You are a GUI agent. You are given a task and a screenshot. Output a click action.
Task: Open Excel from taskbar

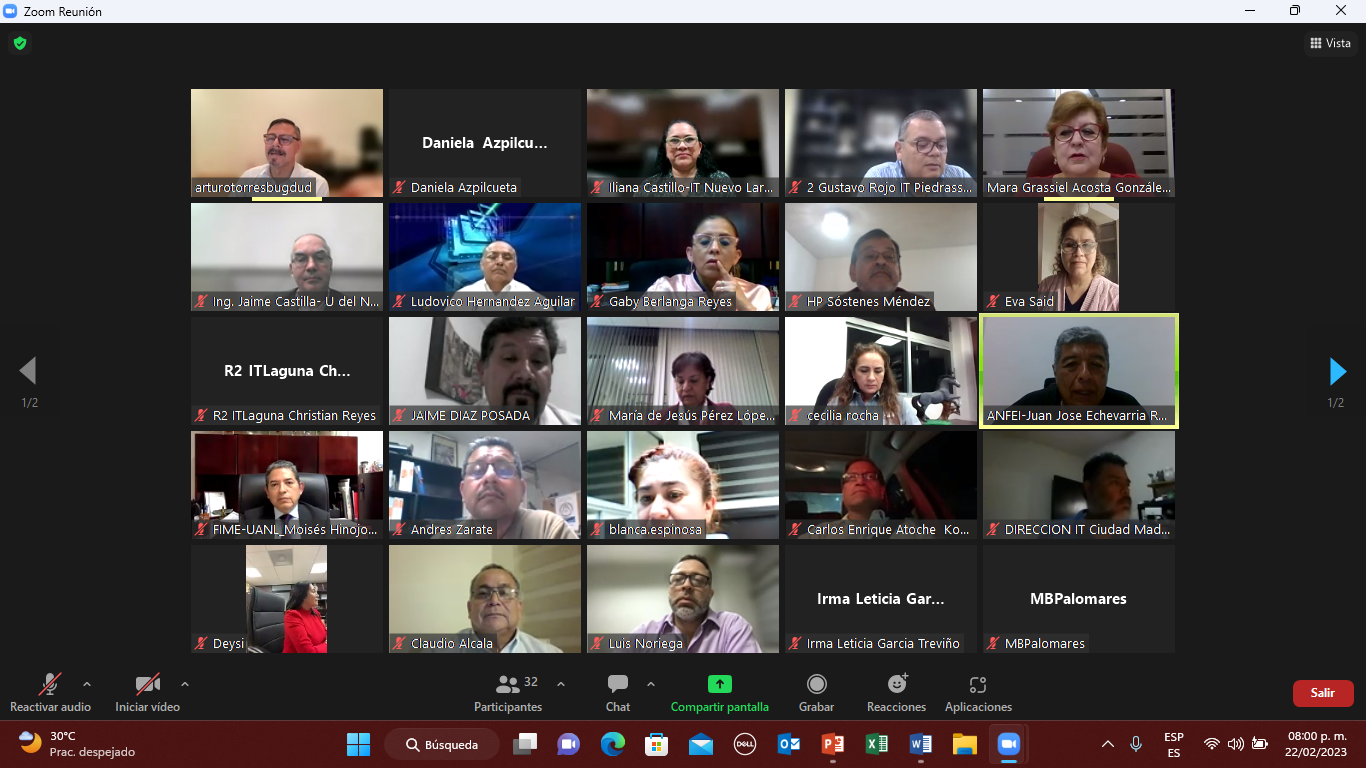click(x=877, y=744)
